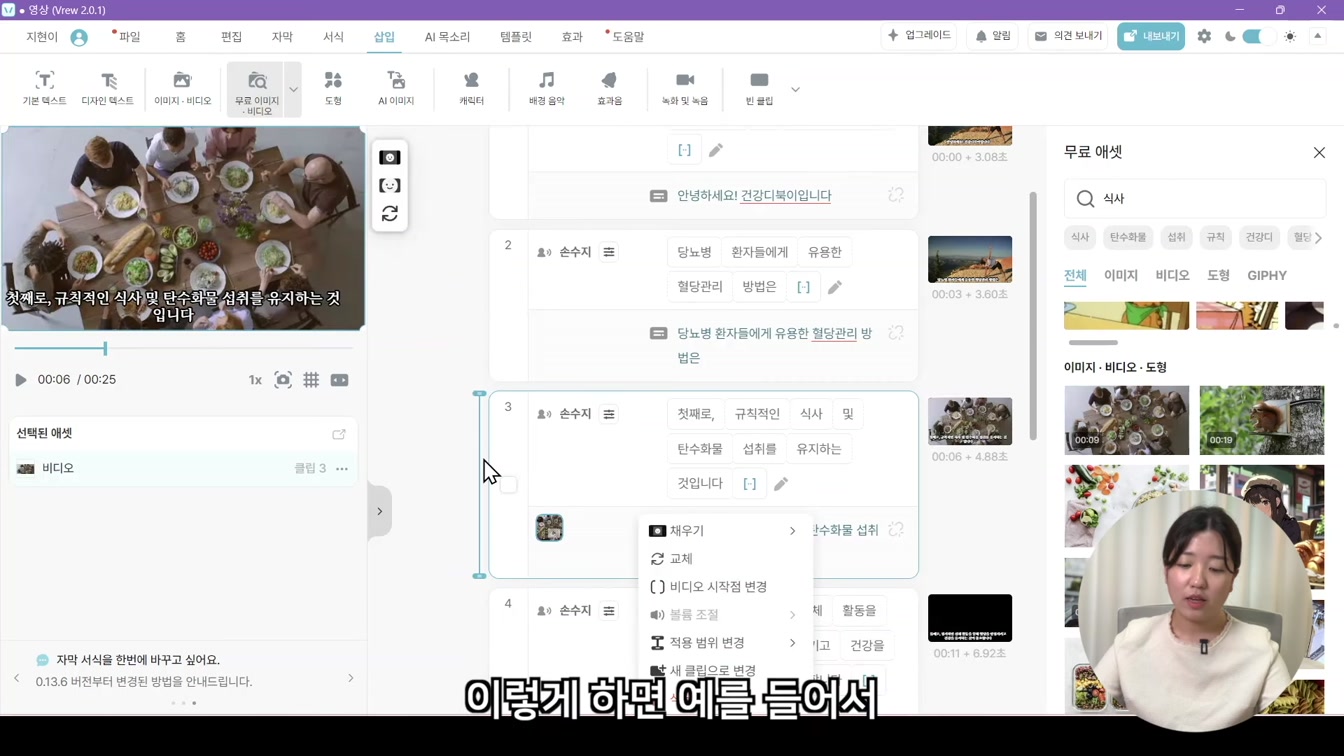
Task: Open clip 3 settings lines icon
Action: [x=609, y=414]
